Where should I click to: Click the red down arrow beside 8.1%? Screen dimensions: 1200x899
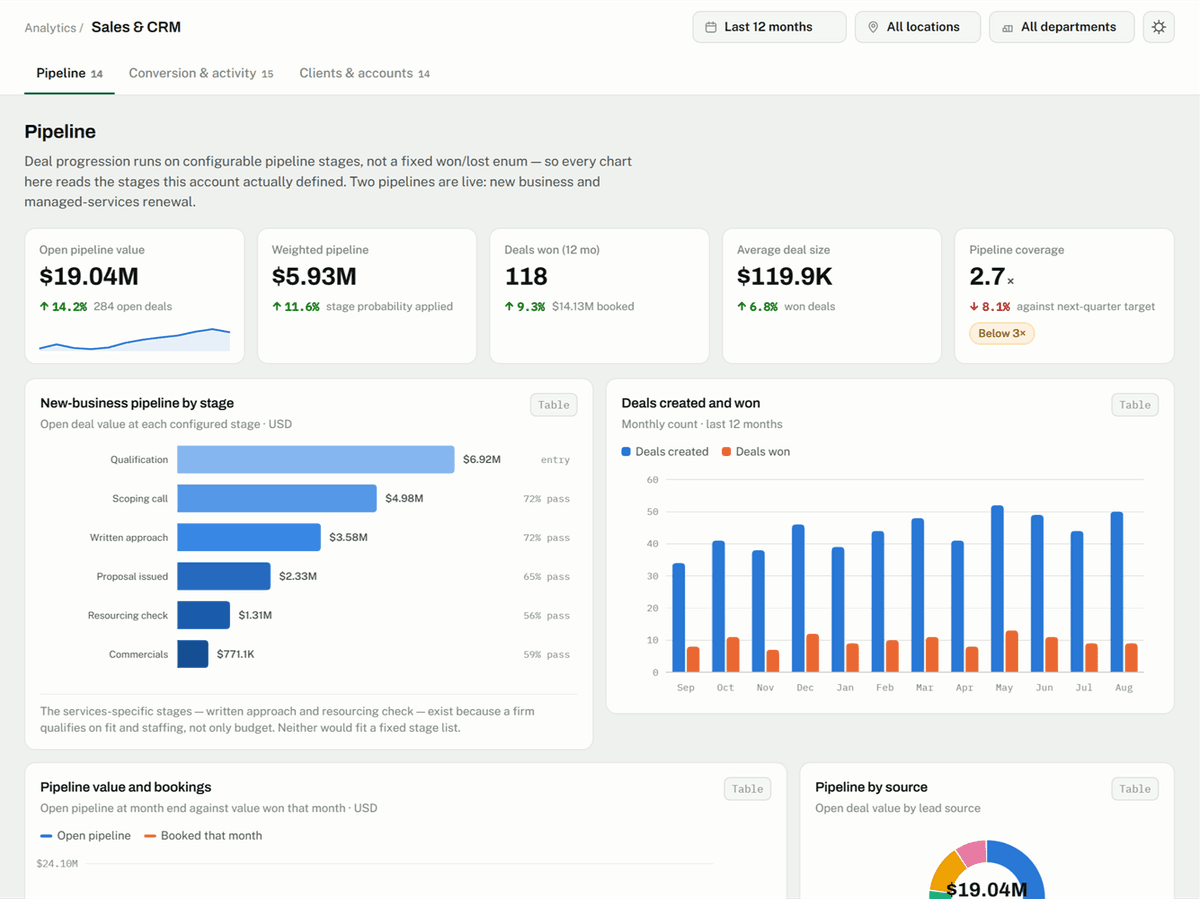(974, 307)
